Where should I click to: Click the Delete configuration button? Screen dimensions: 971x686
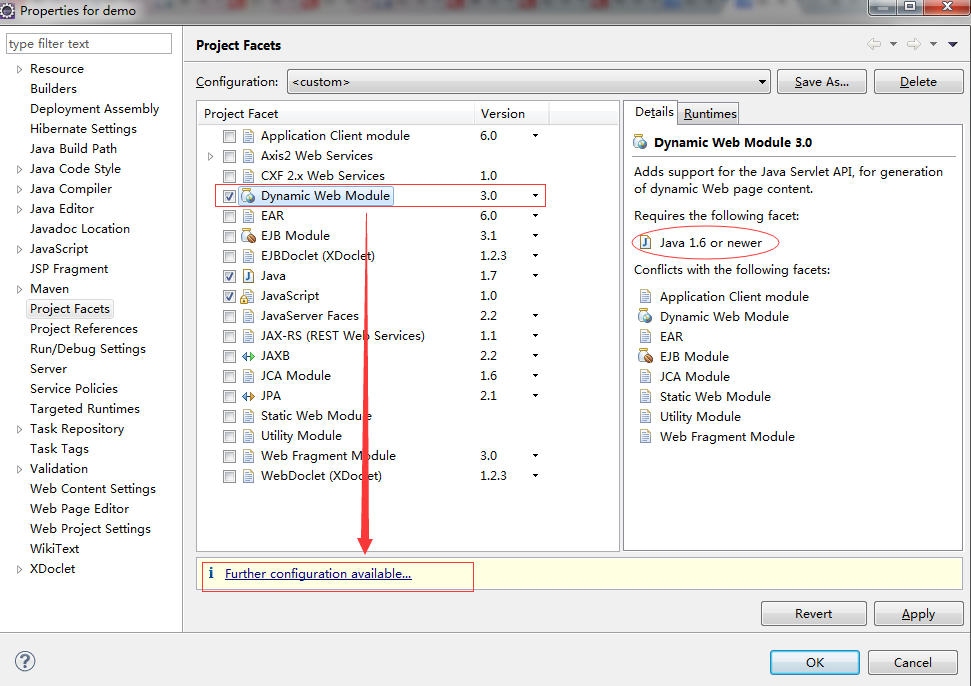tap(918, 82)
